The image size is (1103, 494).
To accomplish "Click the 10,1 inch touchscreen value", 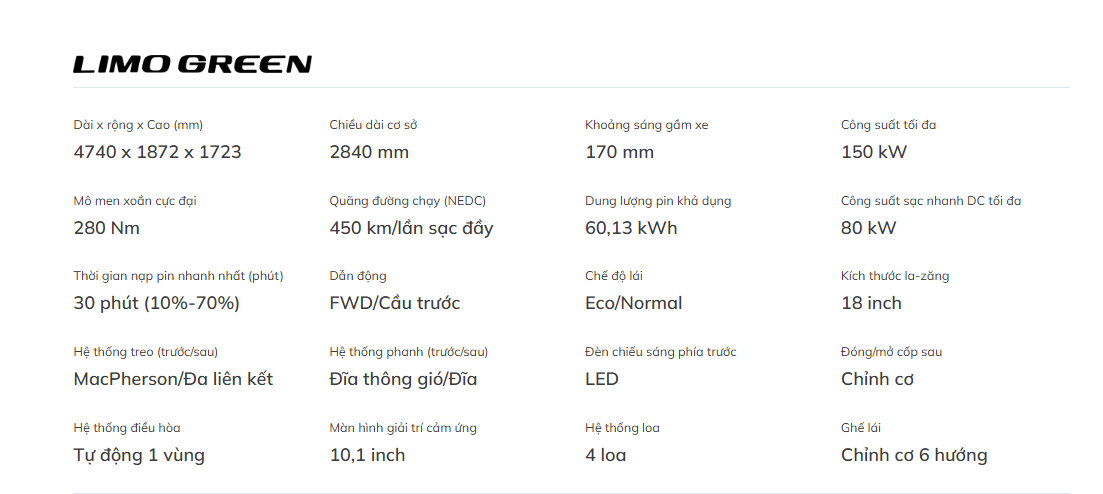I will [367, 455].
